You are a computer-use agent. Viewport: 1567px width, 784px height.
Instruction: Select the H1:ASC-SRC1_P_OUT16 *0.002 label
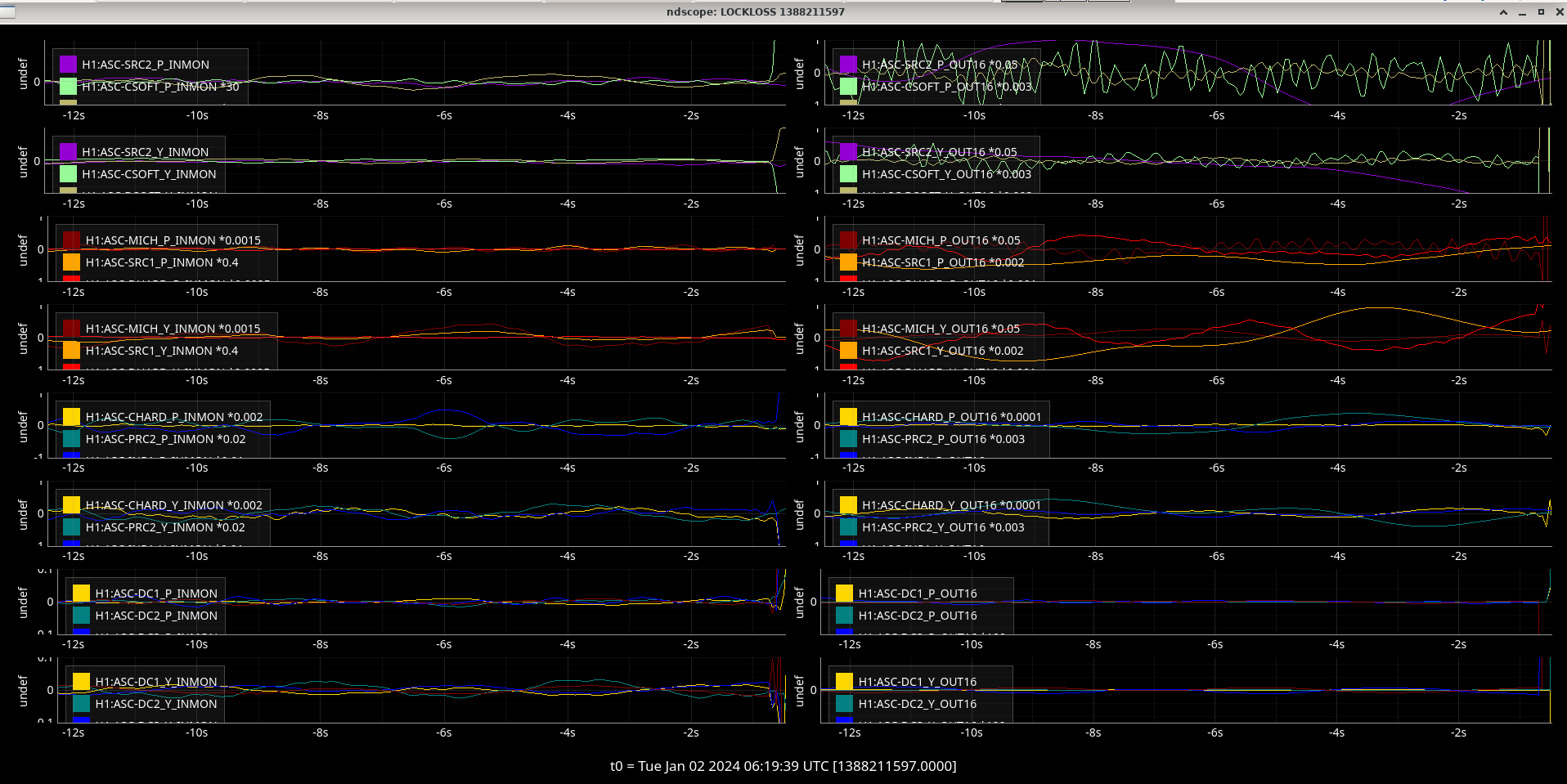pyautogui.click(x=943, y=262)
